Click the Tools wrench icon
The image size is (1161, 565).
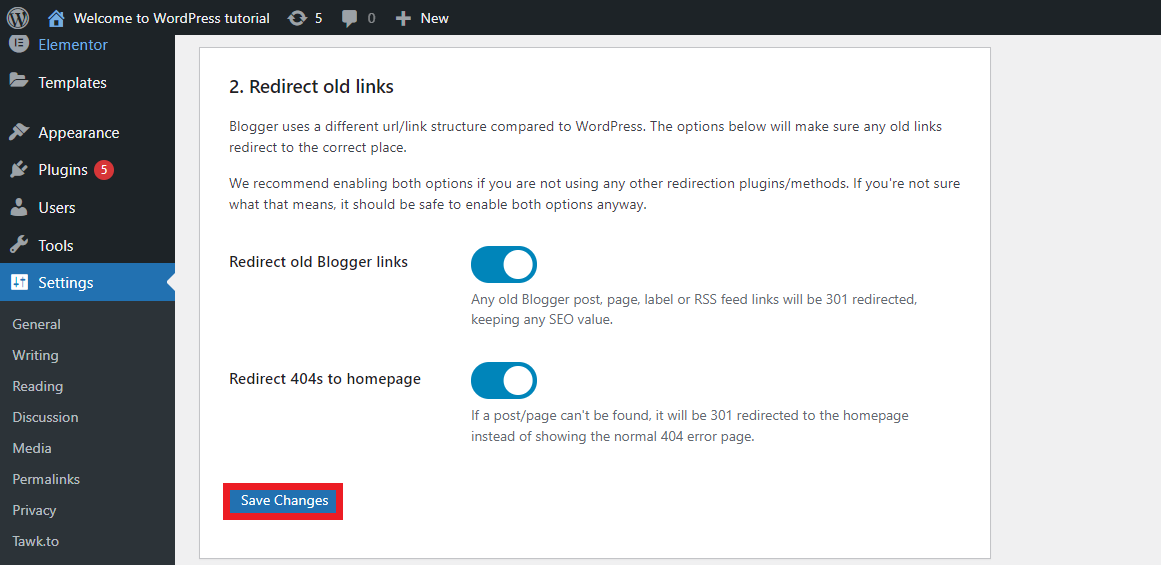[19, 245]
